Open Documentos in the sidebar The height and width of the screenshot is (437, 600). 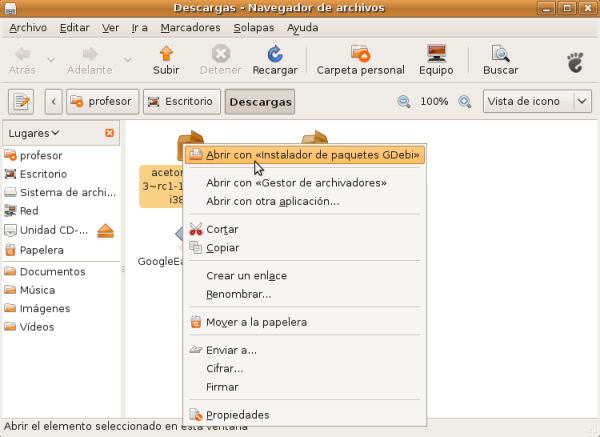click(53, 272)
